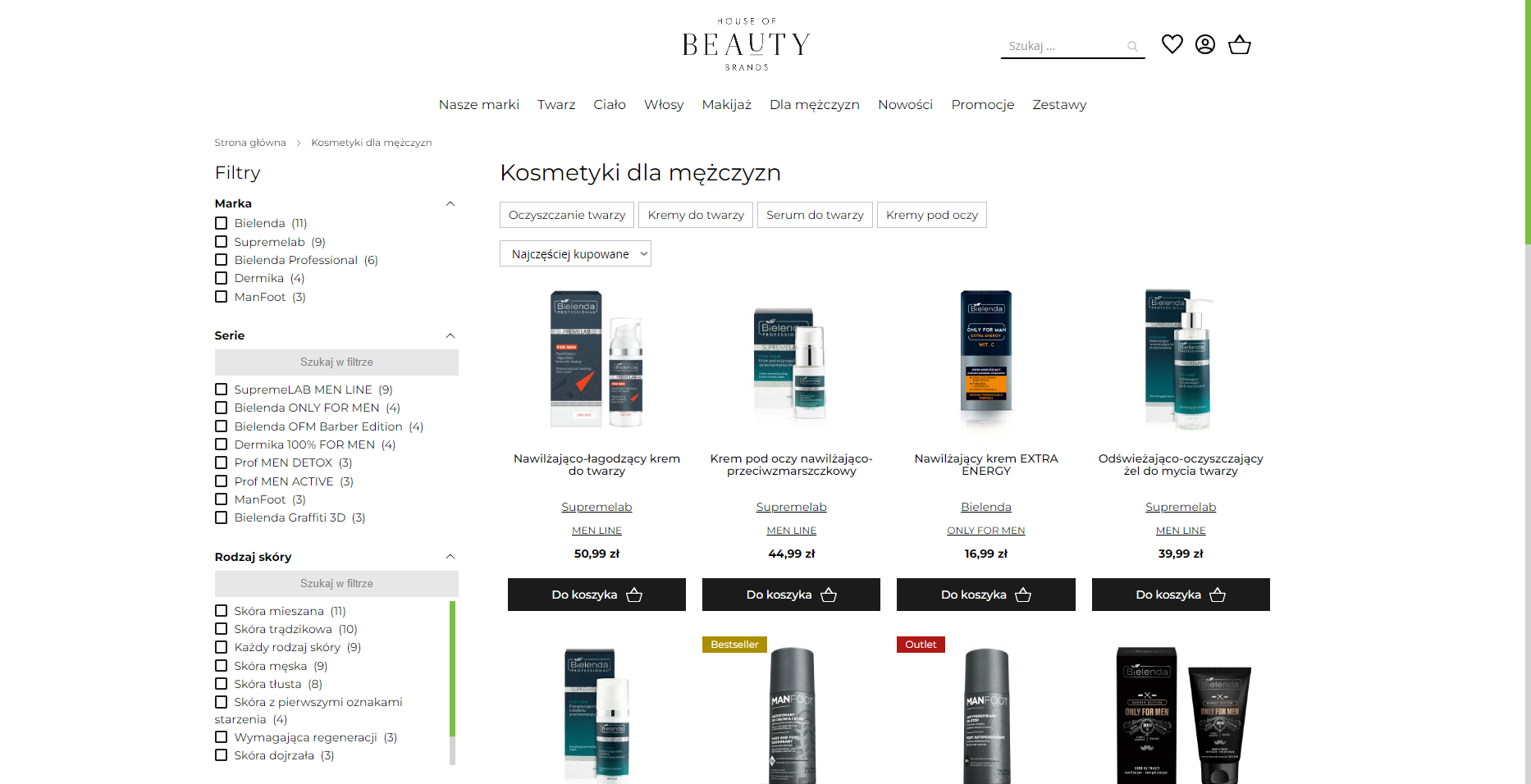1531x784 pixels.
Task: Open the Nasze marki menu
Action: tap(479, 104)
